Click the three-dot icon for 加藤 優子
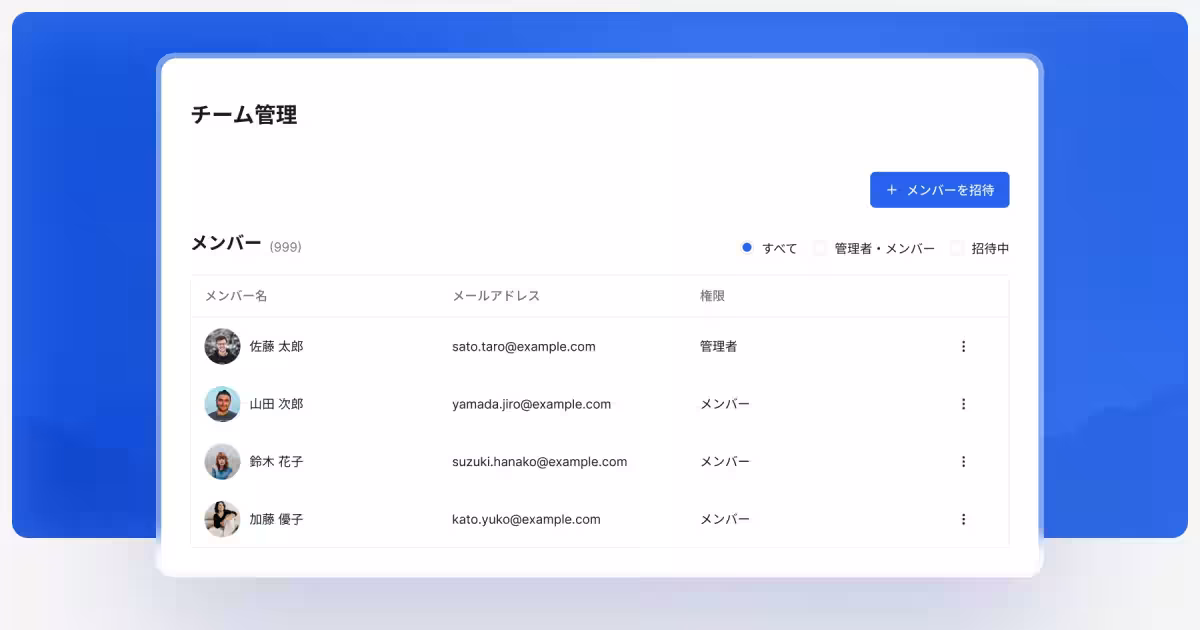 pyautogui.click(x=963, y=519)
